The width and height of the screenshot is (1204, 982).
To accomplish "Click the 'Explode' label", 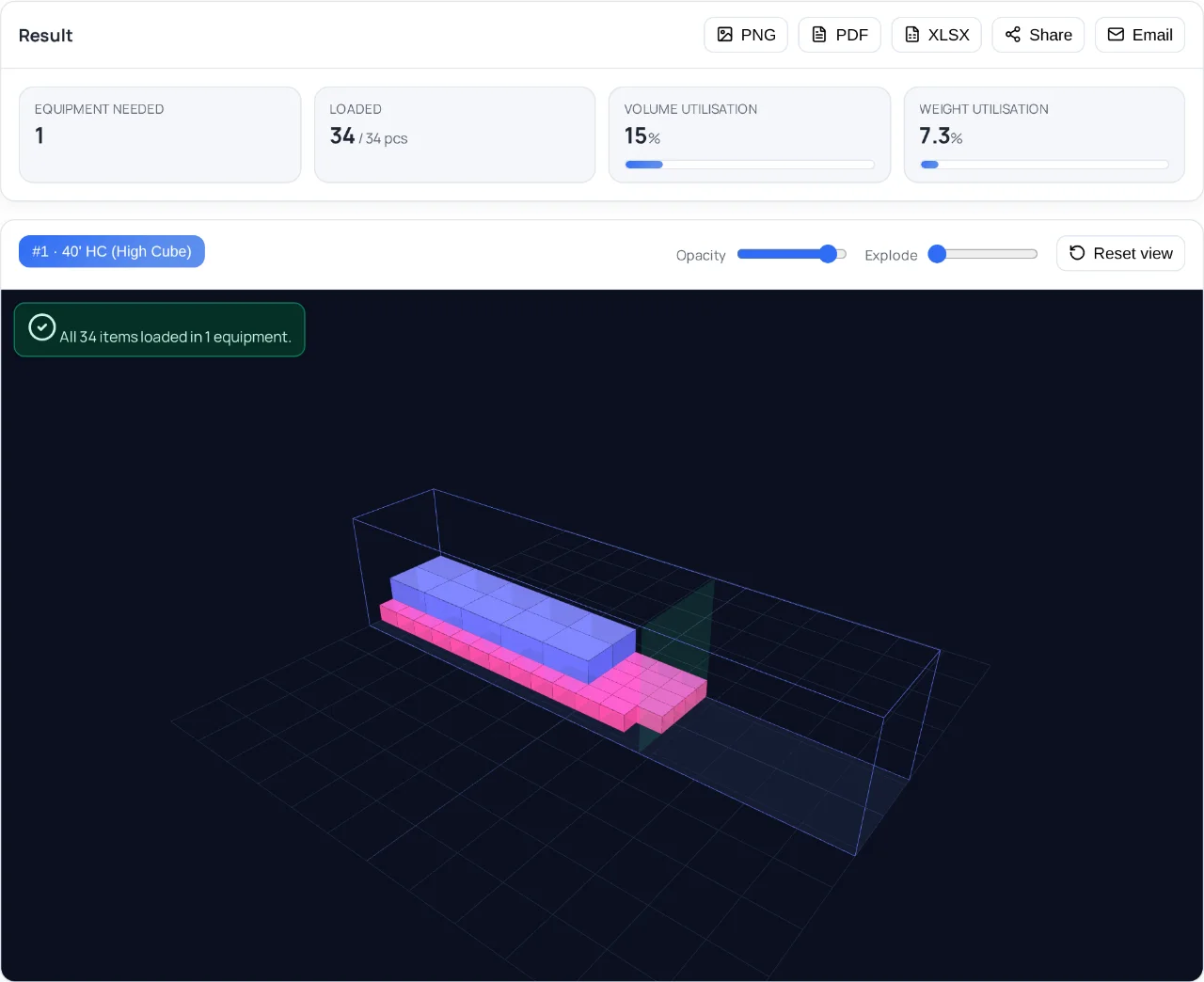I will pos(891,255).
